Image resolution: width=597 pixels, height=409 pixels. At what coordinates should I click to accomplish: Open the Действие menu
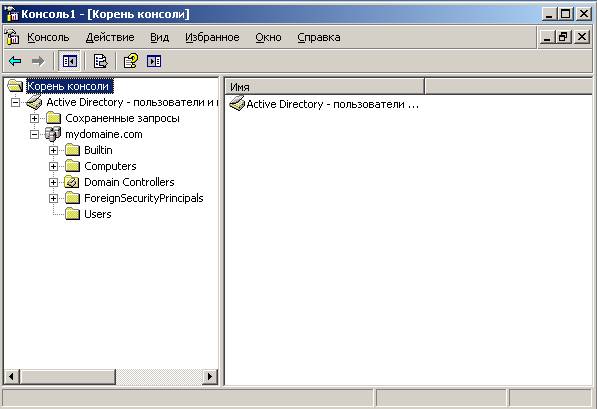pos(110,37)
